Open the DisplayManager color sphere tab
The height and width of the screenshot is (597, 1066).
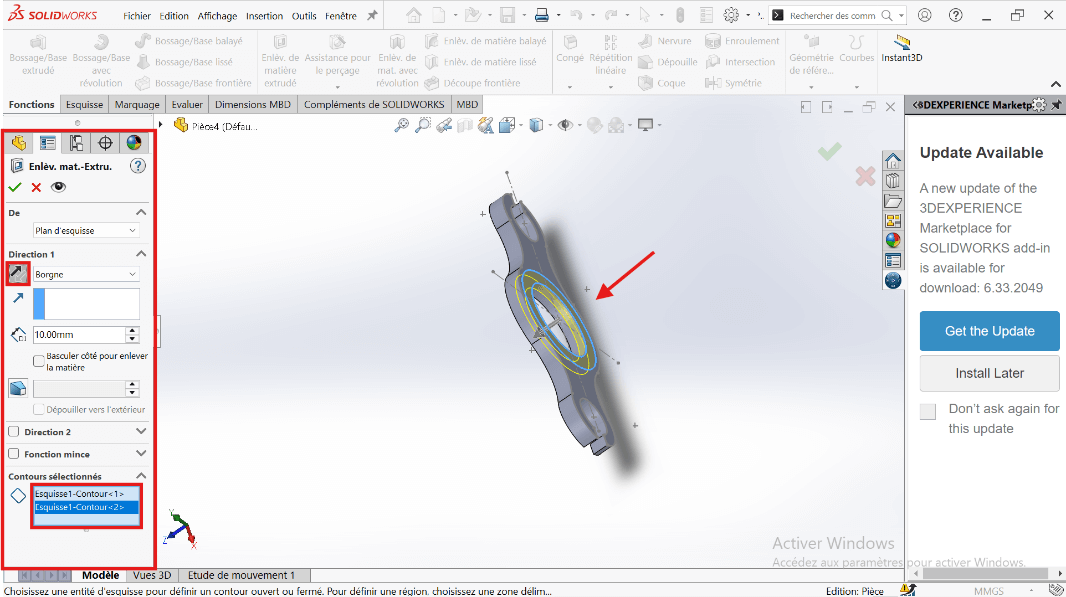coord(134,144)
